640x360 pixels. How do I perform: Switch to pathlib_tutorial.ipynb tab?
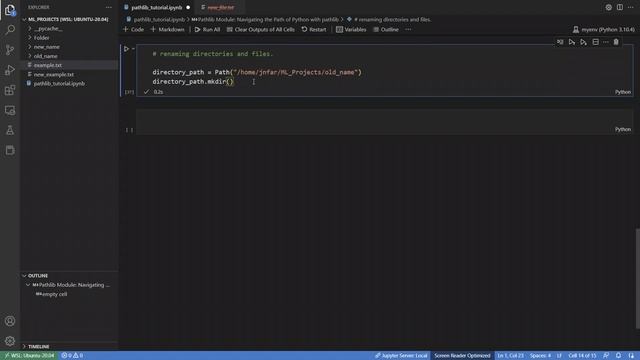click(157, 7)
